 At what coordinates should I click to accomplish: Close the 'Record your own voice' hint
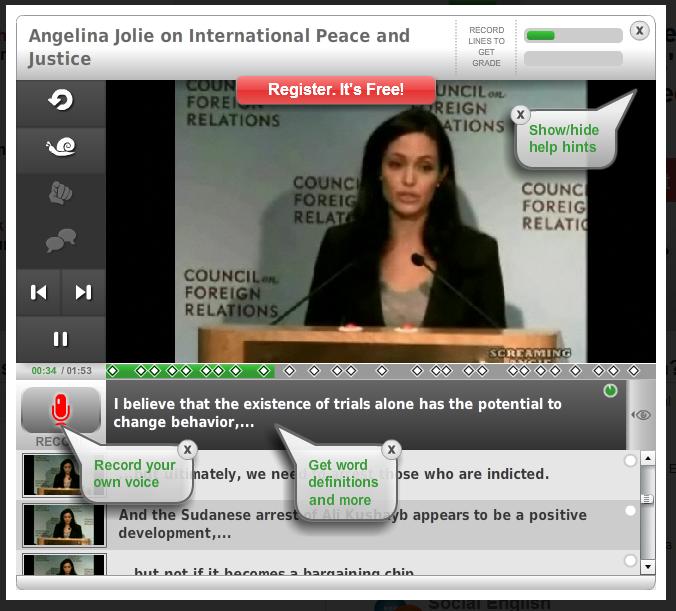click(187, 449)
